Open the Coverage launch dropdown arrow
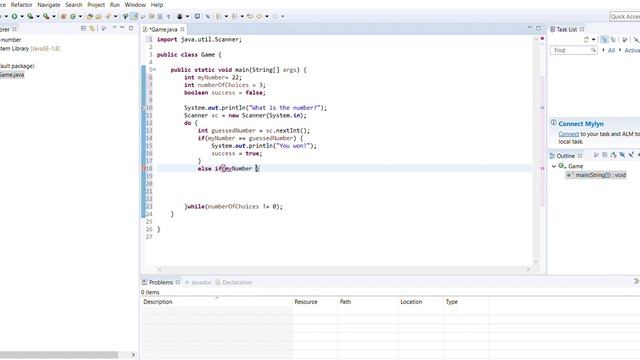The width and height of the screenshot is (640, 360). click(x=38, y=16)
